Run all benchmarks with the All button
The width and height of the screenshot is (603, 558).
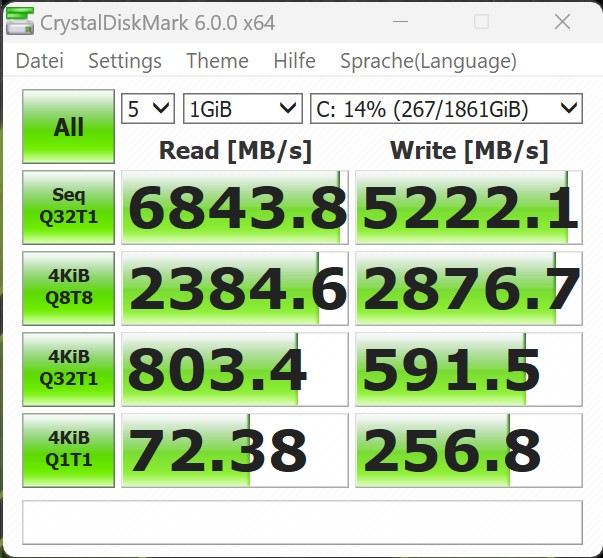[x=68, y=127]
